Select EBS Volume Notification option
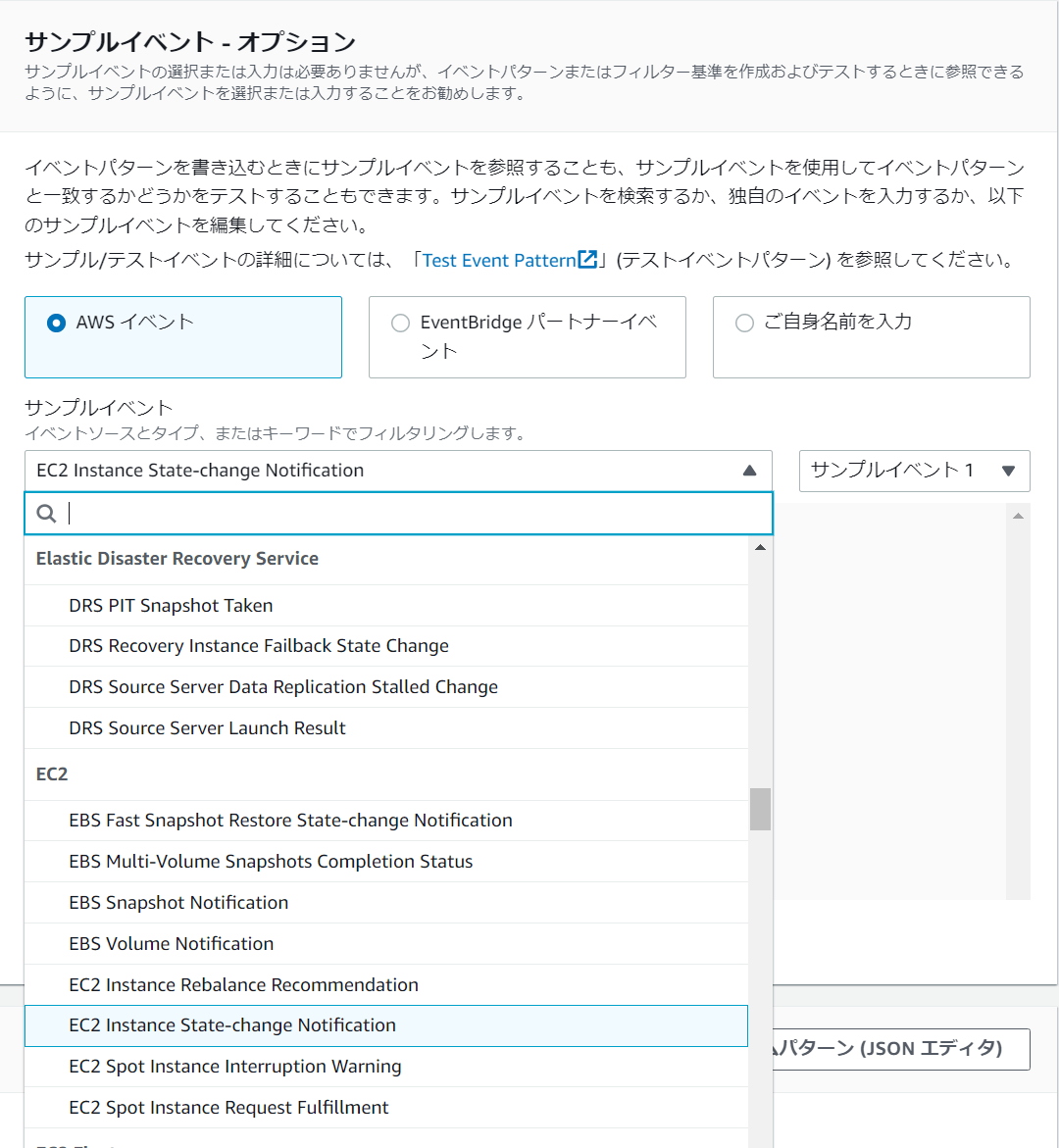The image size is (1059, 1148). (x=386, y=943)
